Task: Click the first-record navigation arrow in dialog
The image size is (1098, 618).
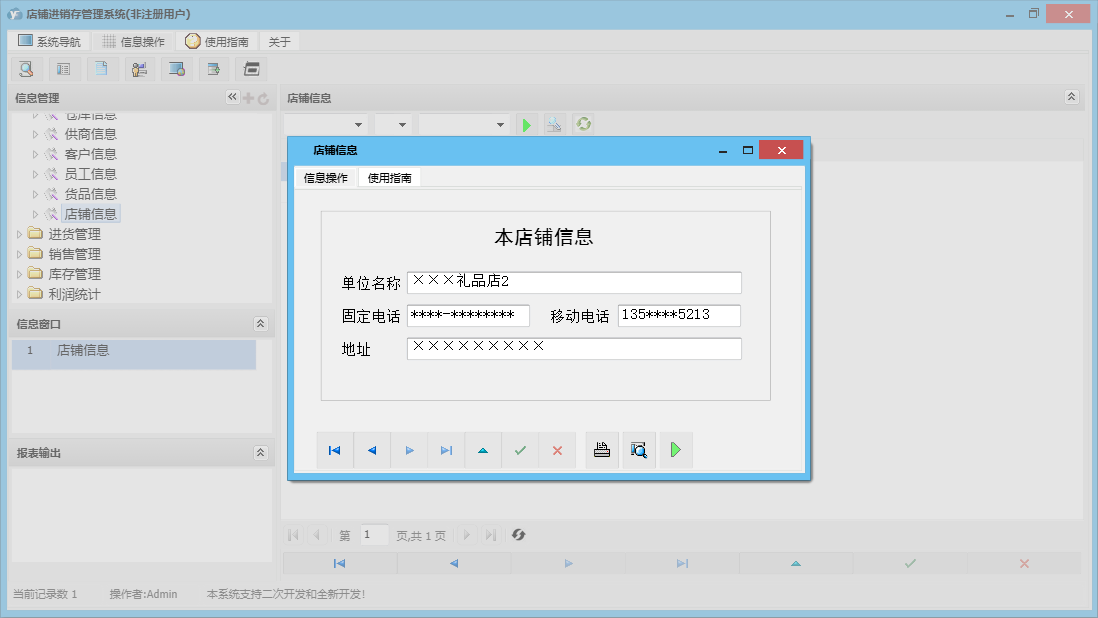Action: coord(335,450)
